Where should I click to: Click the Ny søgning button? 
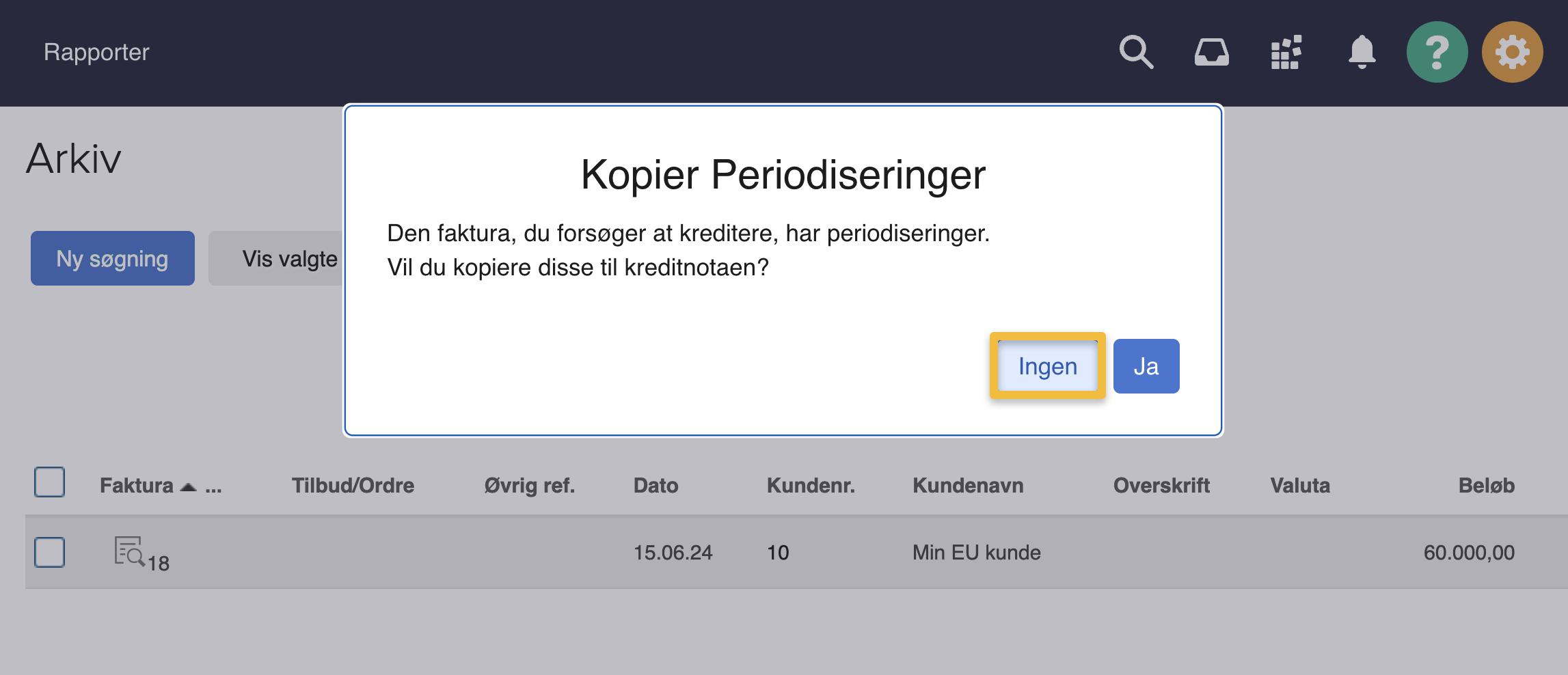coord(113,258)
